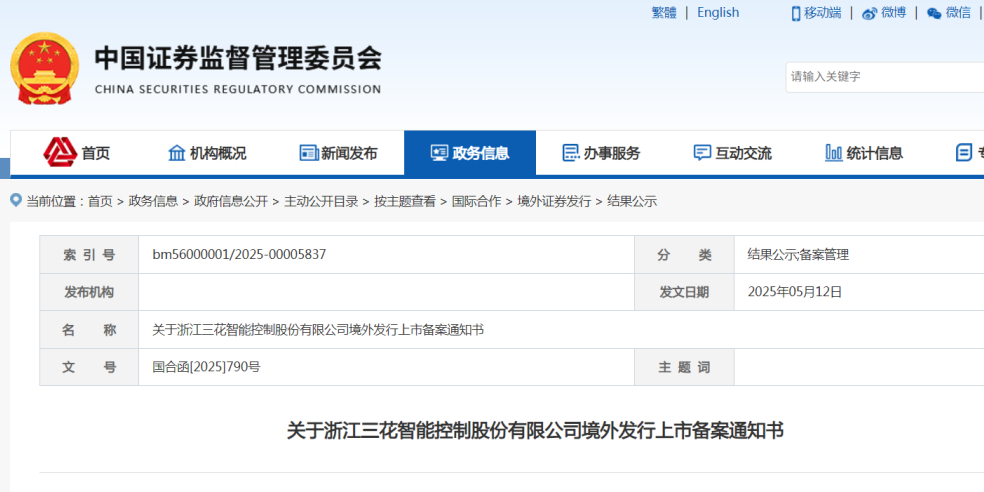Go to 政府信息公开 in breadcrumb
The height and width of the screenshot is (492, 984).
[231, 201]
